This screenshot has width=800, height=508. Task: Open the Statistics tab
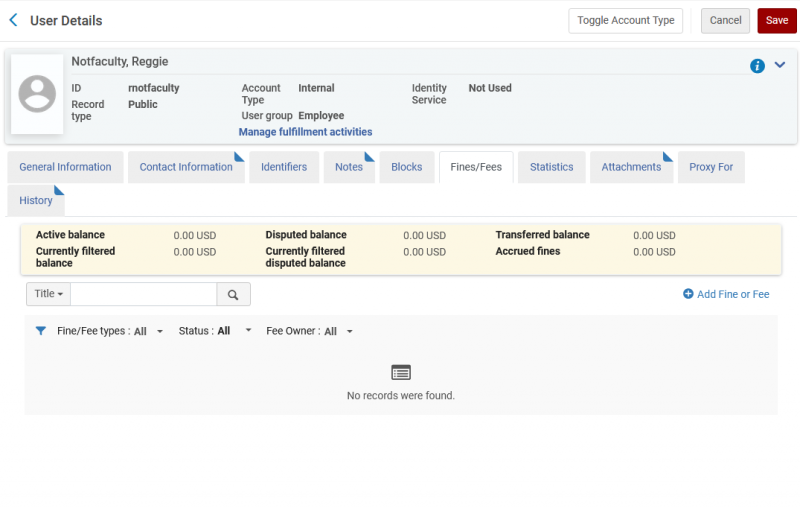(552, 167)
